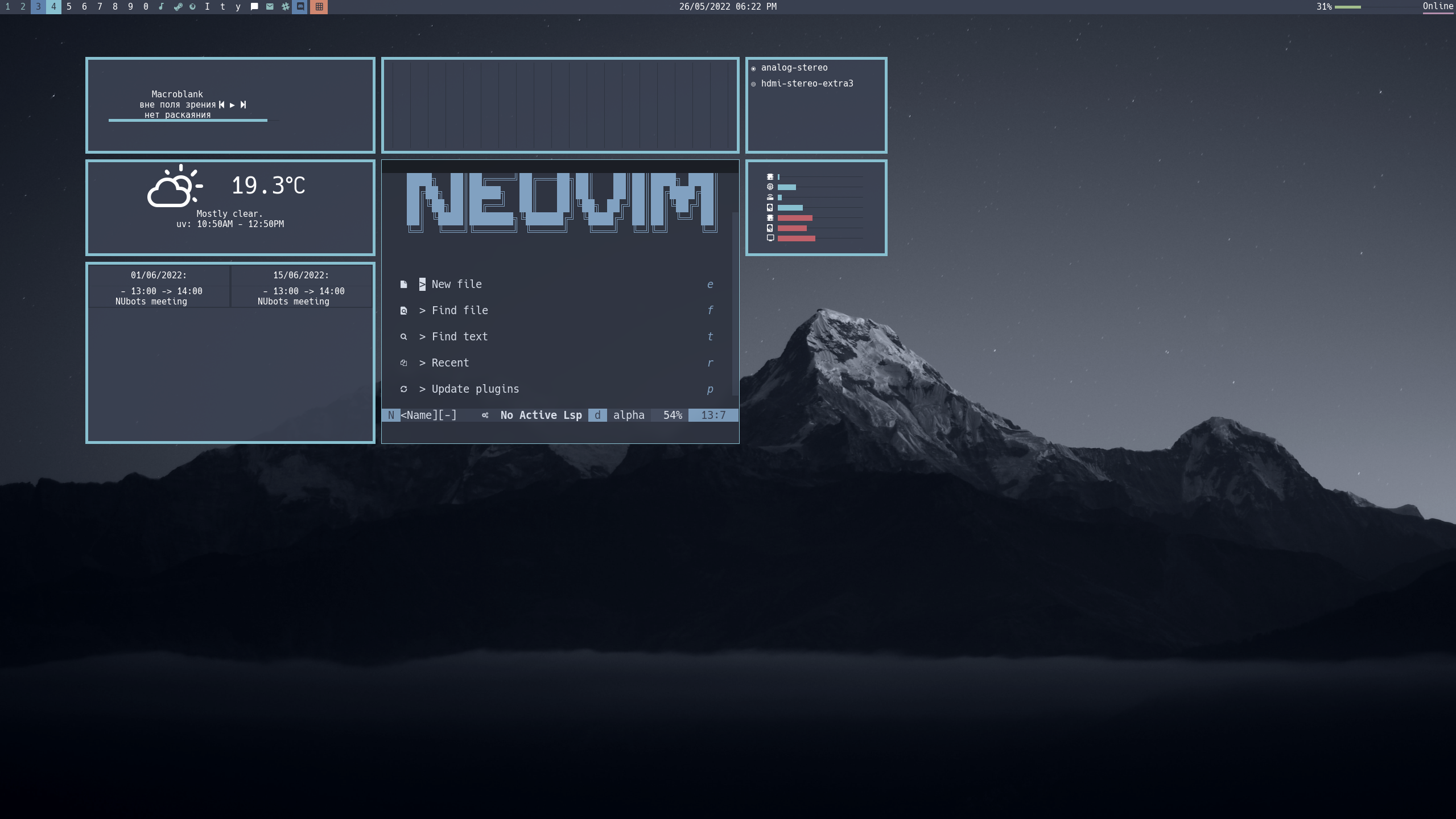Choose Update plugins in the Neovim dashboard
The height and width of the screenshot is (819, 1456).
556,389
